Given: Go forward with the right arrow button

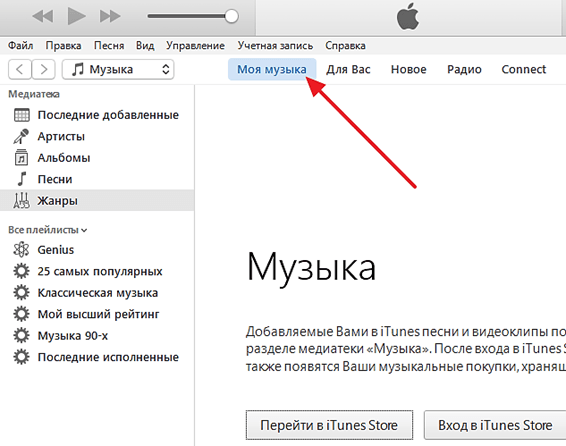Looking at the screenshot, I should 43,69.
